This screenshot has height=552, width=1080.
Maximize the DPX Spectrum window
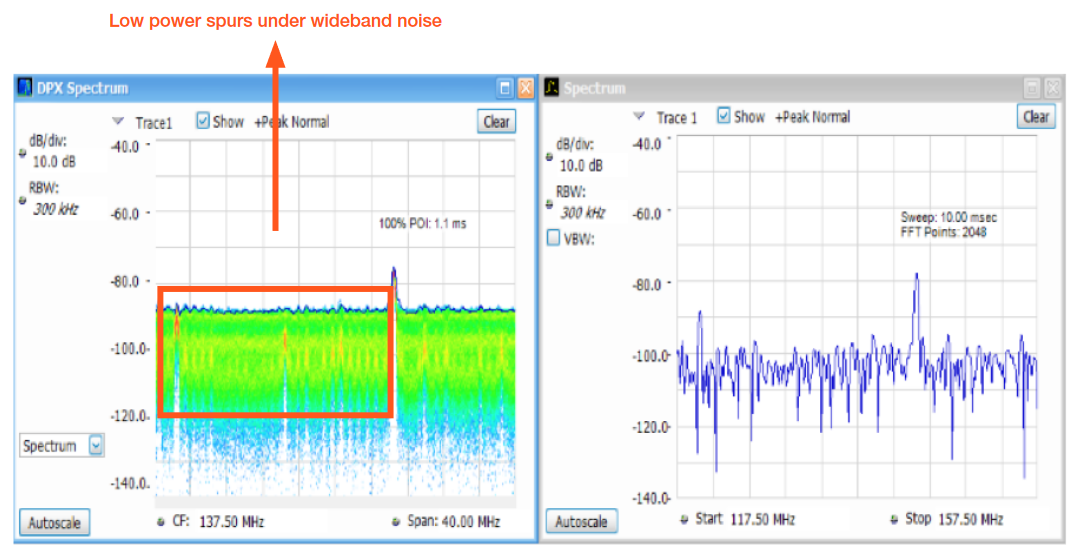[506, 88]
